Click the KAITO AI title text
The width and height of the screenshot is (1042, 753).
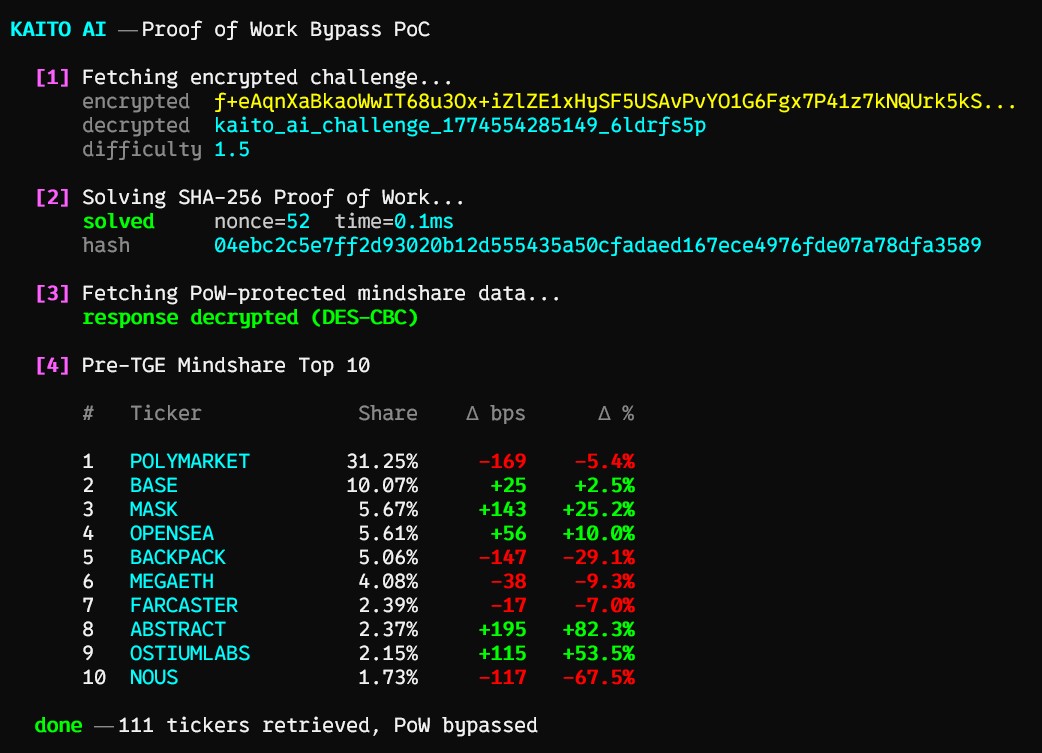click(x=58, y=29)
